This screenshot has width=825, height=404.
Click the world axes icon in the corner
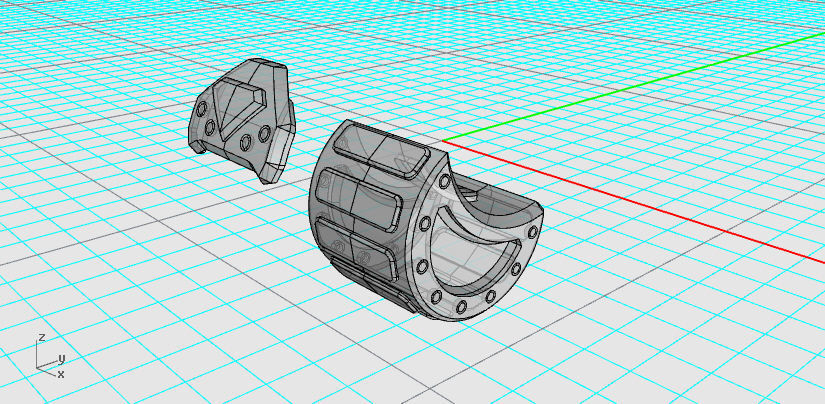click(x=51, y=358)
